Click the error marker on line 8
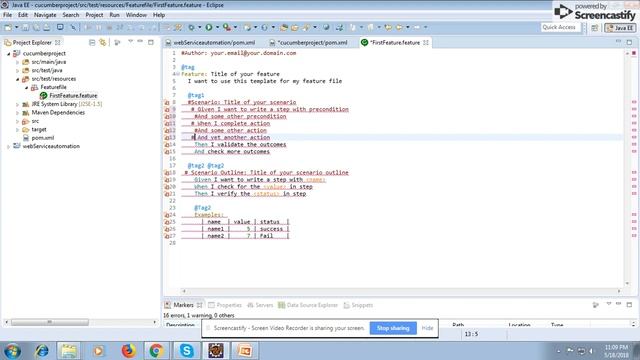This screenshot has width=640, height=360. [167, 102]
